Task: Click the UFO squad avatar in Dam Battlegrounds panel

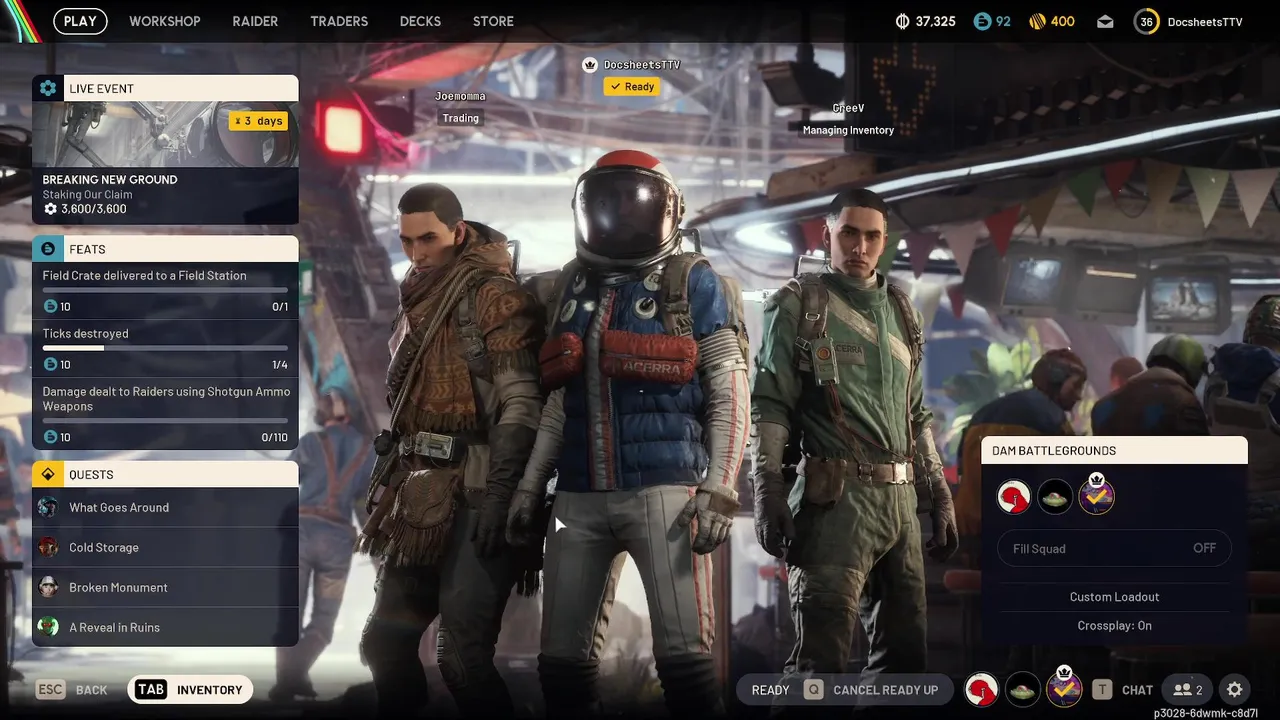Action: click(1055, 497)
